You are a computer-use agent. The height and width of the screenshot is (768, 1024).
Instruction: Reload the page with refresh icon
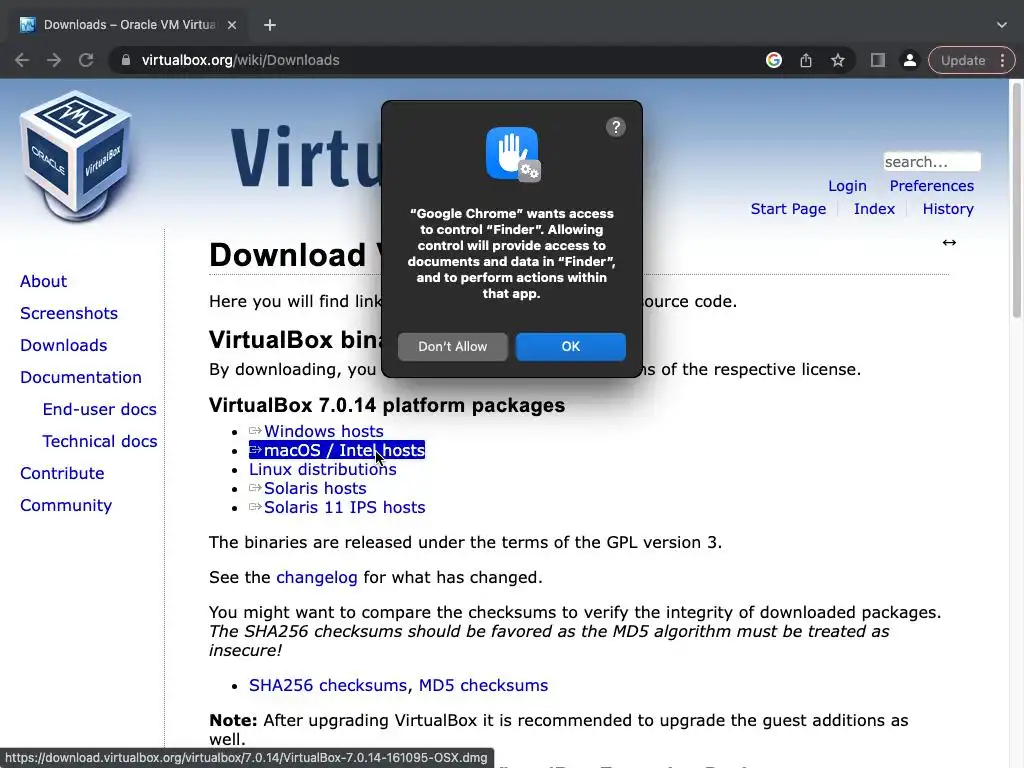point(86,60)
